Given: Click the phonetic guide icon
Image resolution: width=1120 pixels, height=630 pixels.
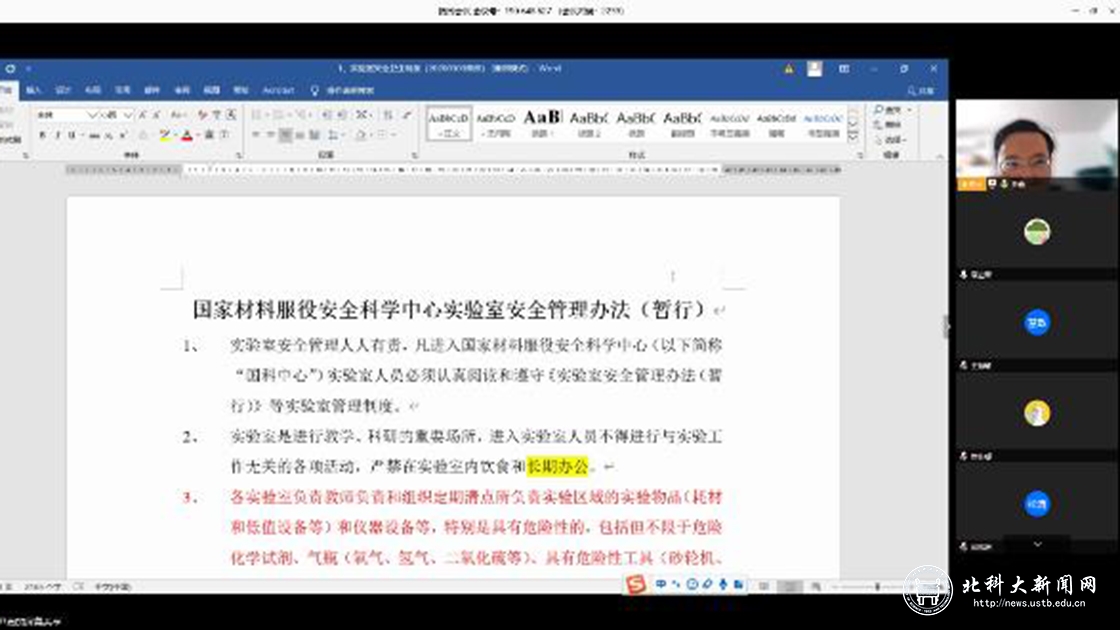Looking at the screenshot, I should coord(216,115).
